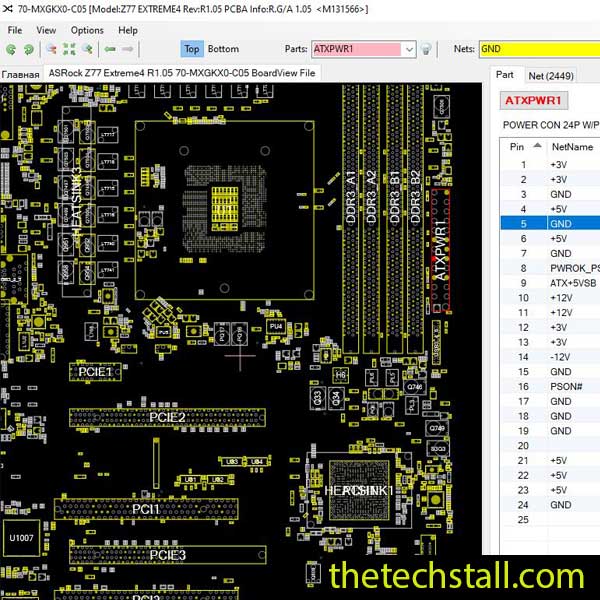600x600 pixels.
Task: Click the light bulb icon beside Parts
Action: (426, 49)
